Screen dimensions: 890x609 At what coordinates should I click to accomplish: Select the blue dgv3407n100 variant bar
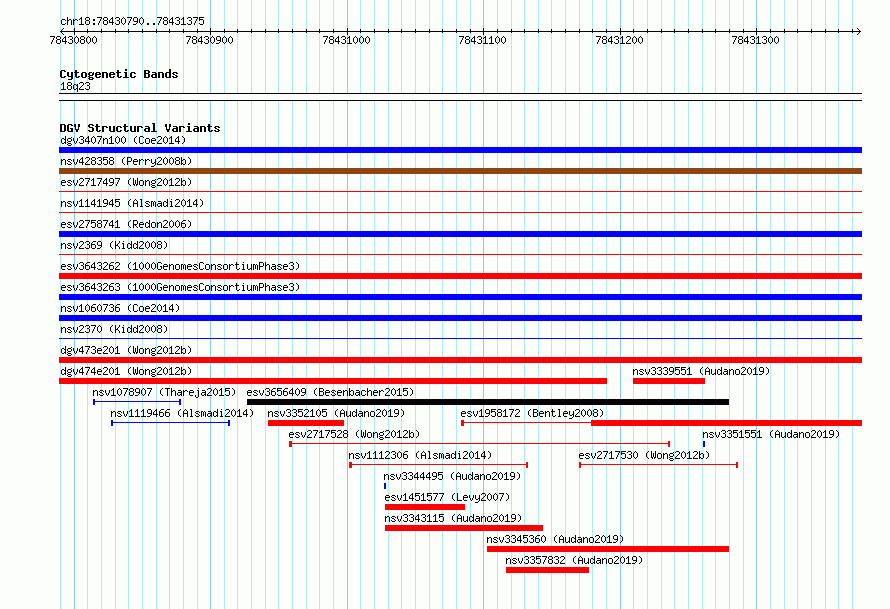(460, 150)
